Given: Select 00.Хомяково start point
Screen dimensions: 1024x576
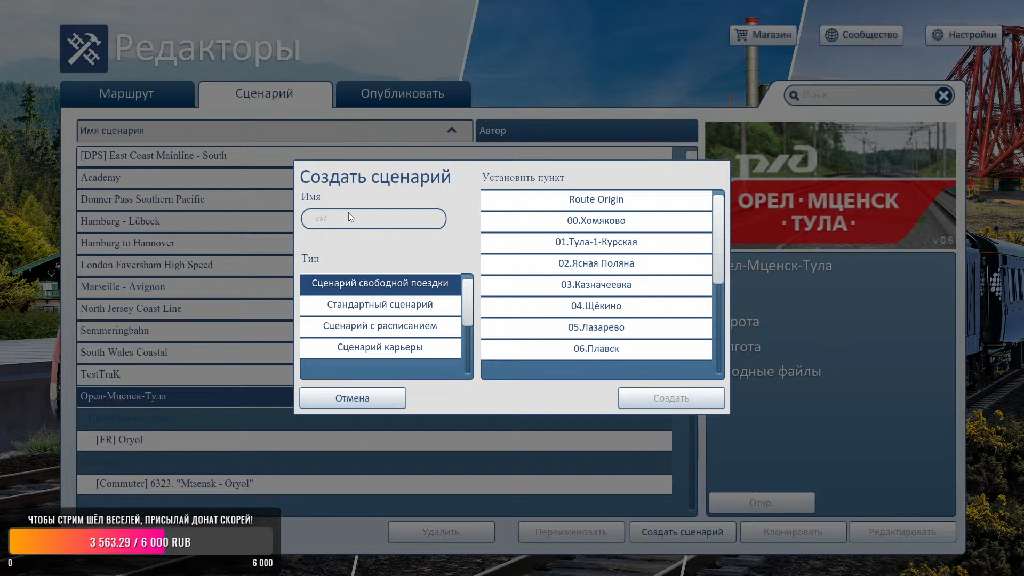Looking at the screenshot, I should (x=596, y=221).
